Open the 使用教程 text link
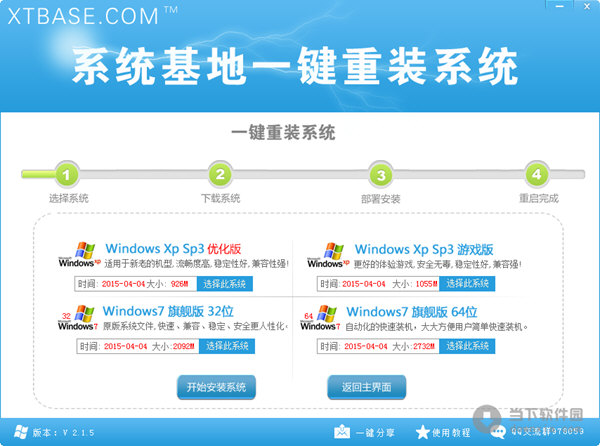This screenshot has height=446, width=600. tap(451, 432)
